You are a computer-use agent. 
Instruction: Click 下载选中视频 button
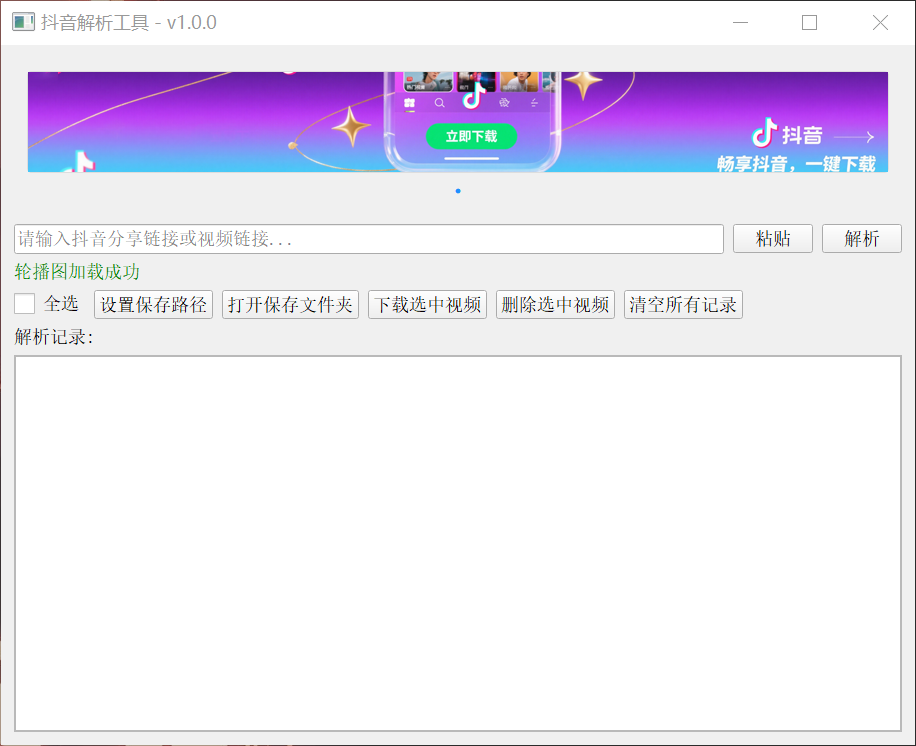click(427, 304)
